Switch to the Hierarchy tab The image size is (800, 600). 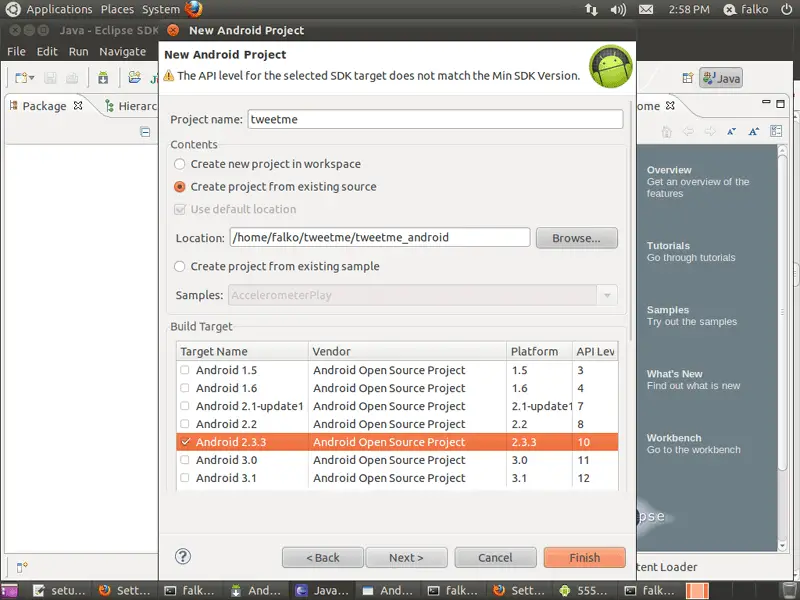(x=131, y=106)
